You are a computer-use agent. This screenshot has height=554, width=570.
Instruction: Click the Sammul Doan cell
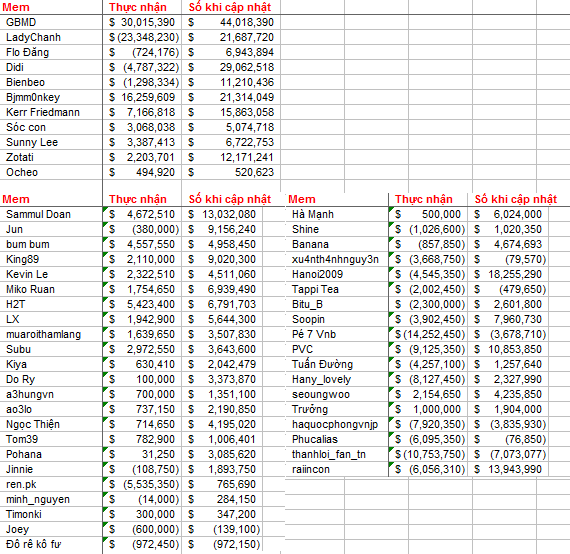pyautogui.click(x=51, y=214)
